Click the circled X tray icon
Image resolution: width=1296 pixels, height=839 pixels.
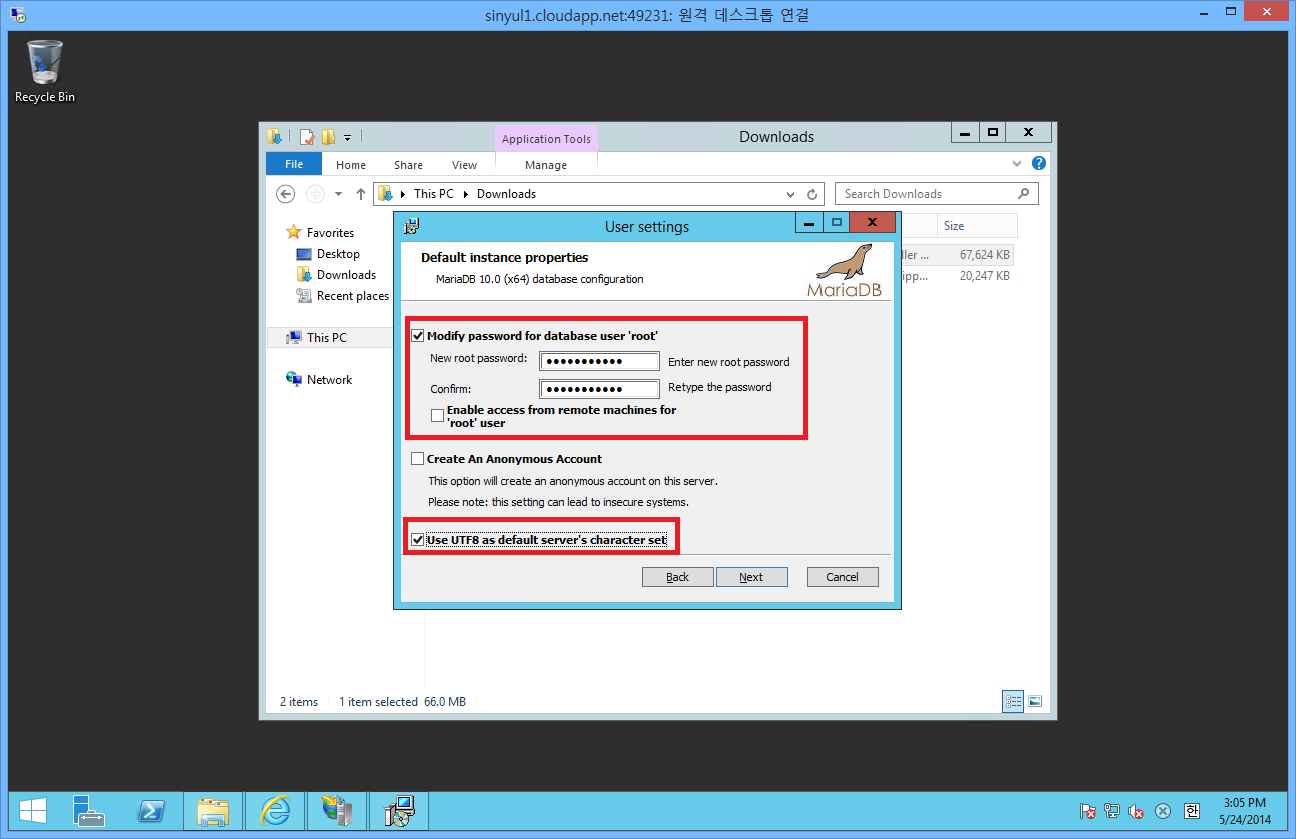click(1163, 811)
